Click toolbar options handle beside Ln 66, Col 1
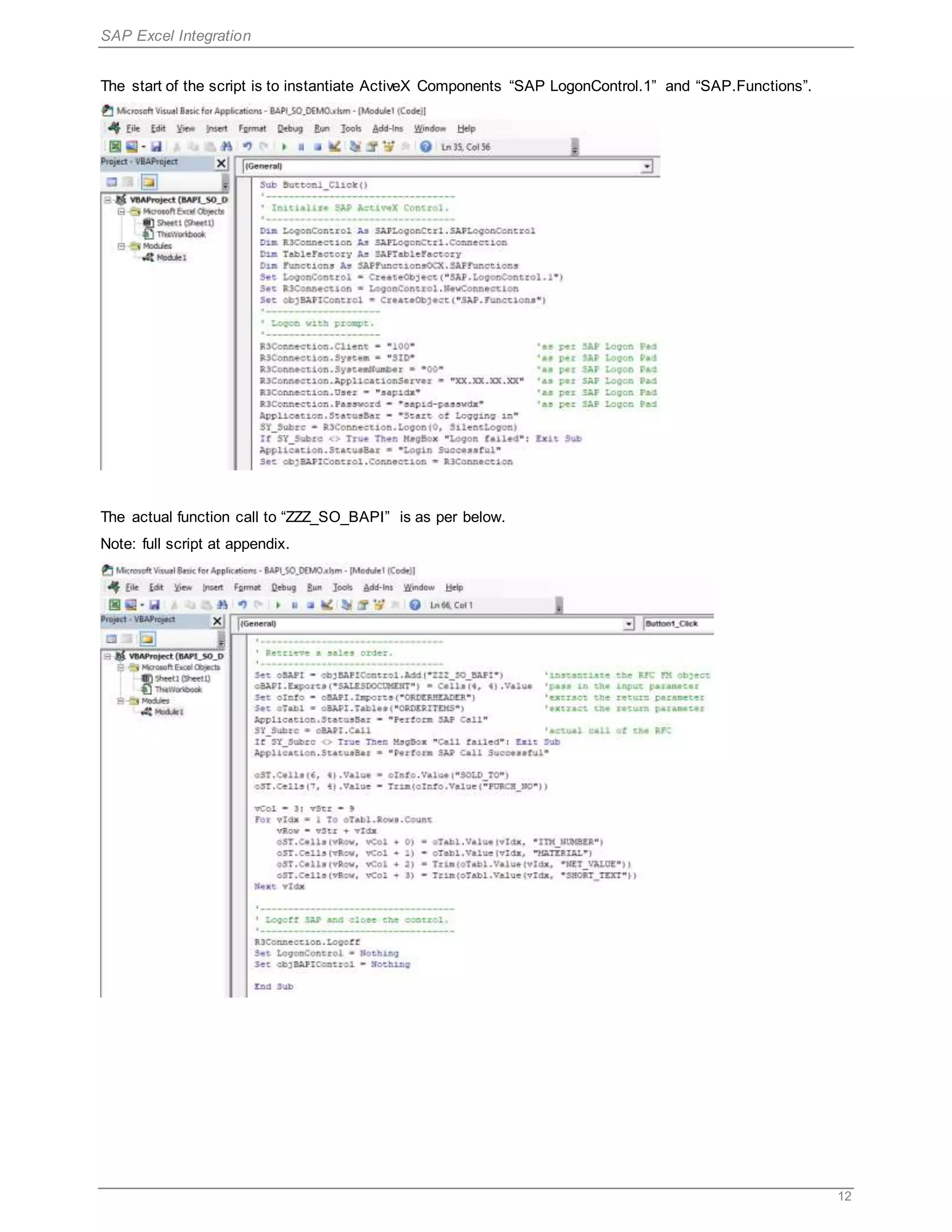The image size is (952, 1232). 559,605
